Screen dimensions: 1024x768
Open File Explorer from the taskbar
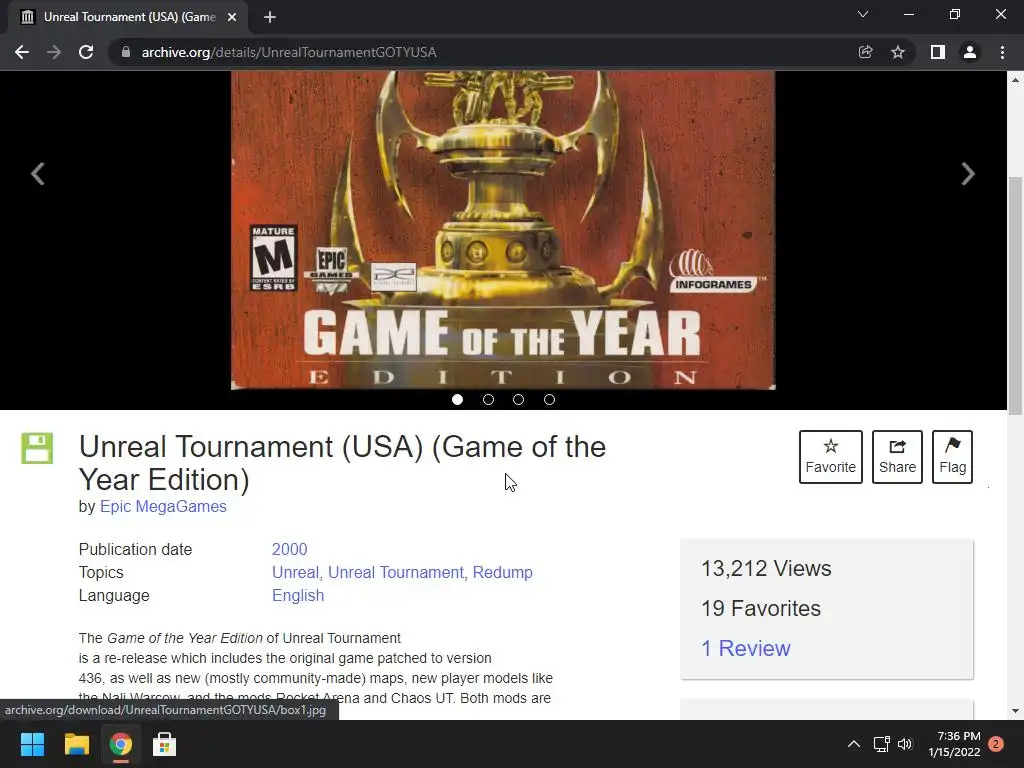pos(76,744)
